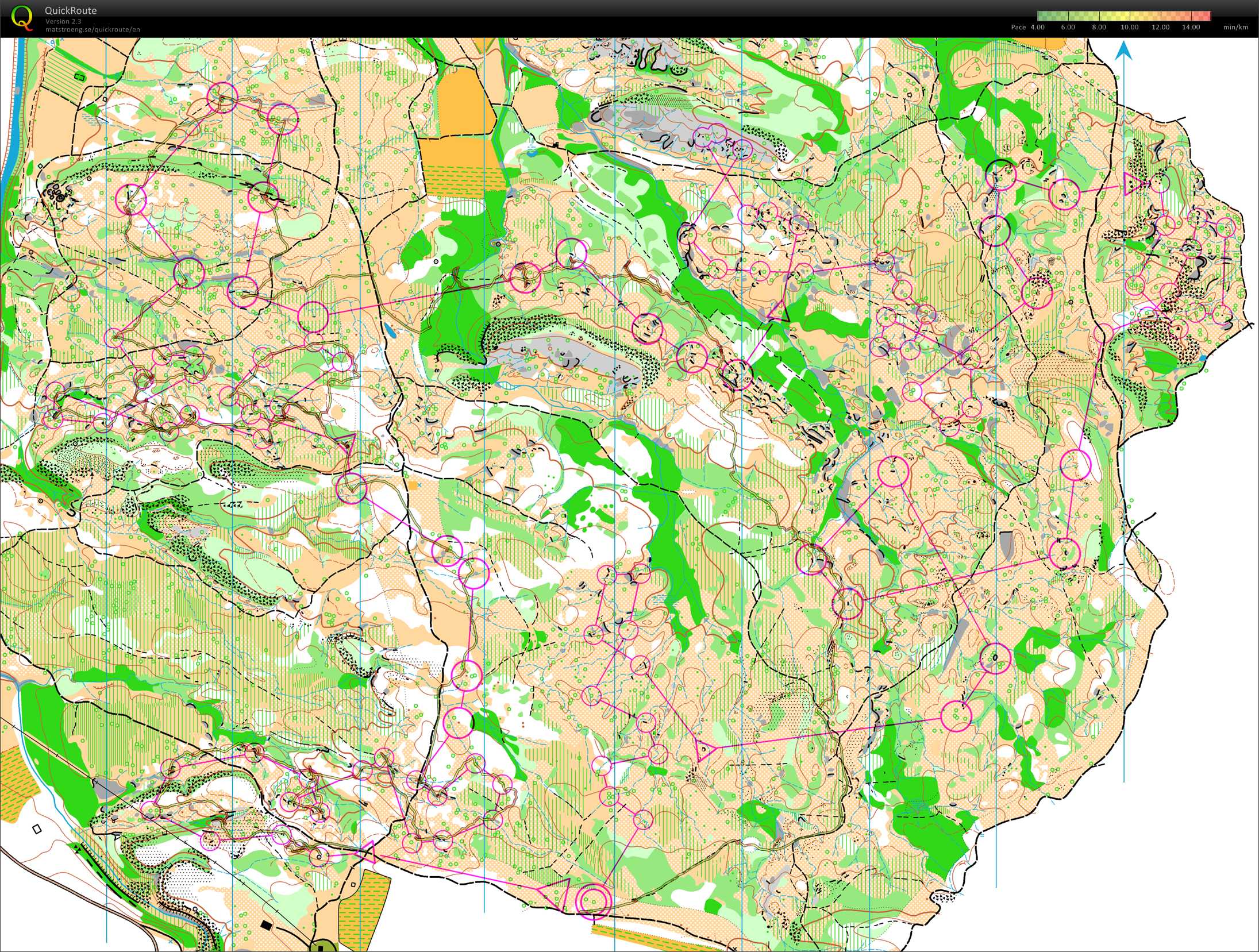1259x952 pixels.
Task: Click the "14.00" pace value
Action: point(1191,27)
